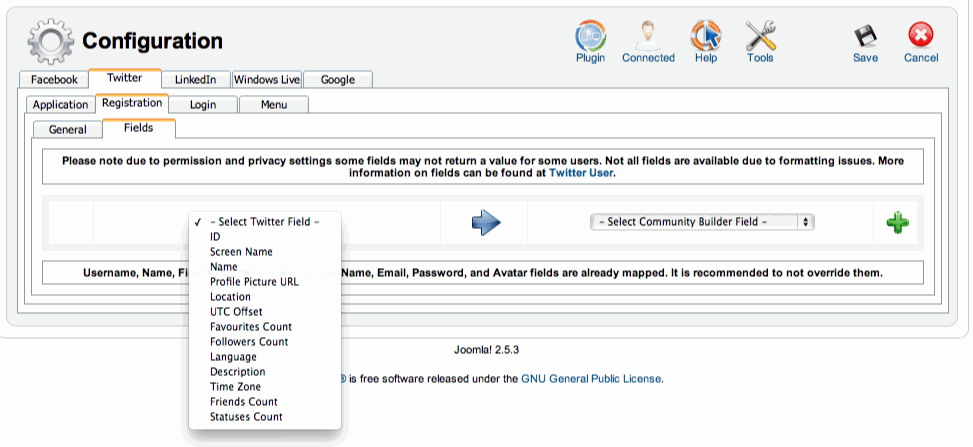Pick Friends Count option
This screenshot has height=447, width=973.
(265, 402)
